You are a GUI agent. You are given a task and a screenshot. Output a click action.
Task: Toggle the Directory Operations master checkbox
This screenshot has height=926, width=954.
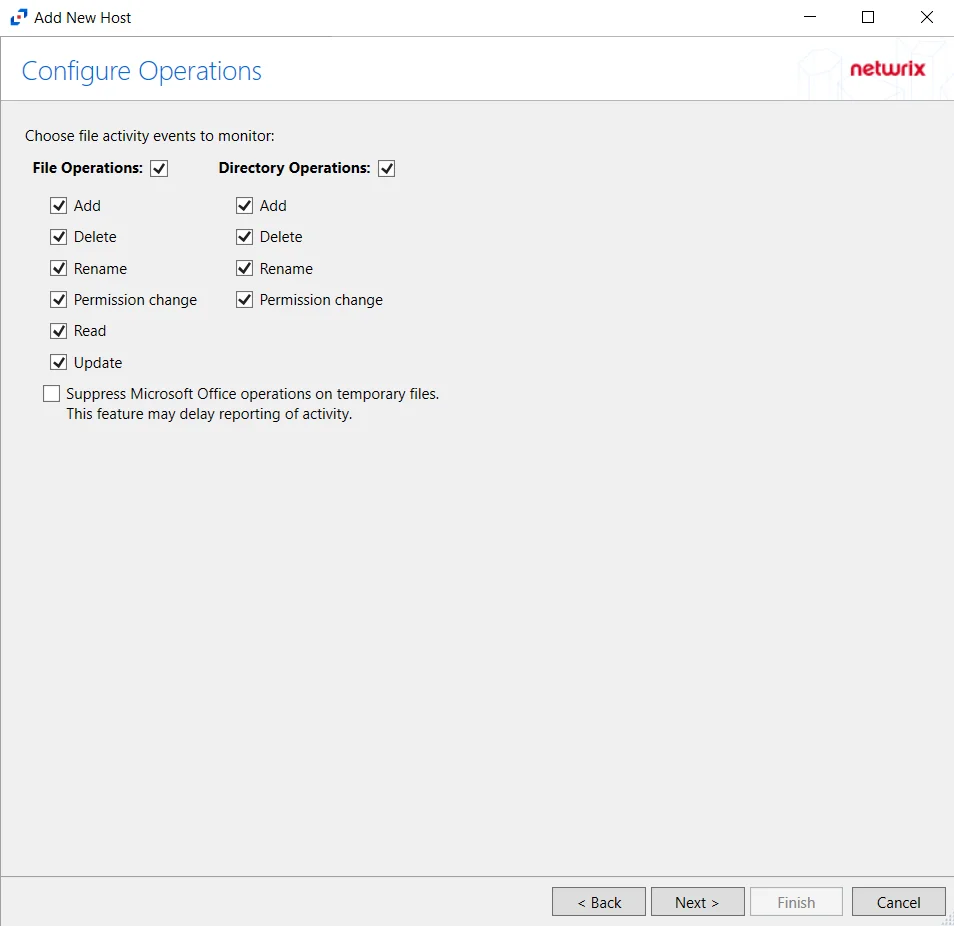[386, 169]
